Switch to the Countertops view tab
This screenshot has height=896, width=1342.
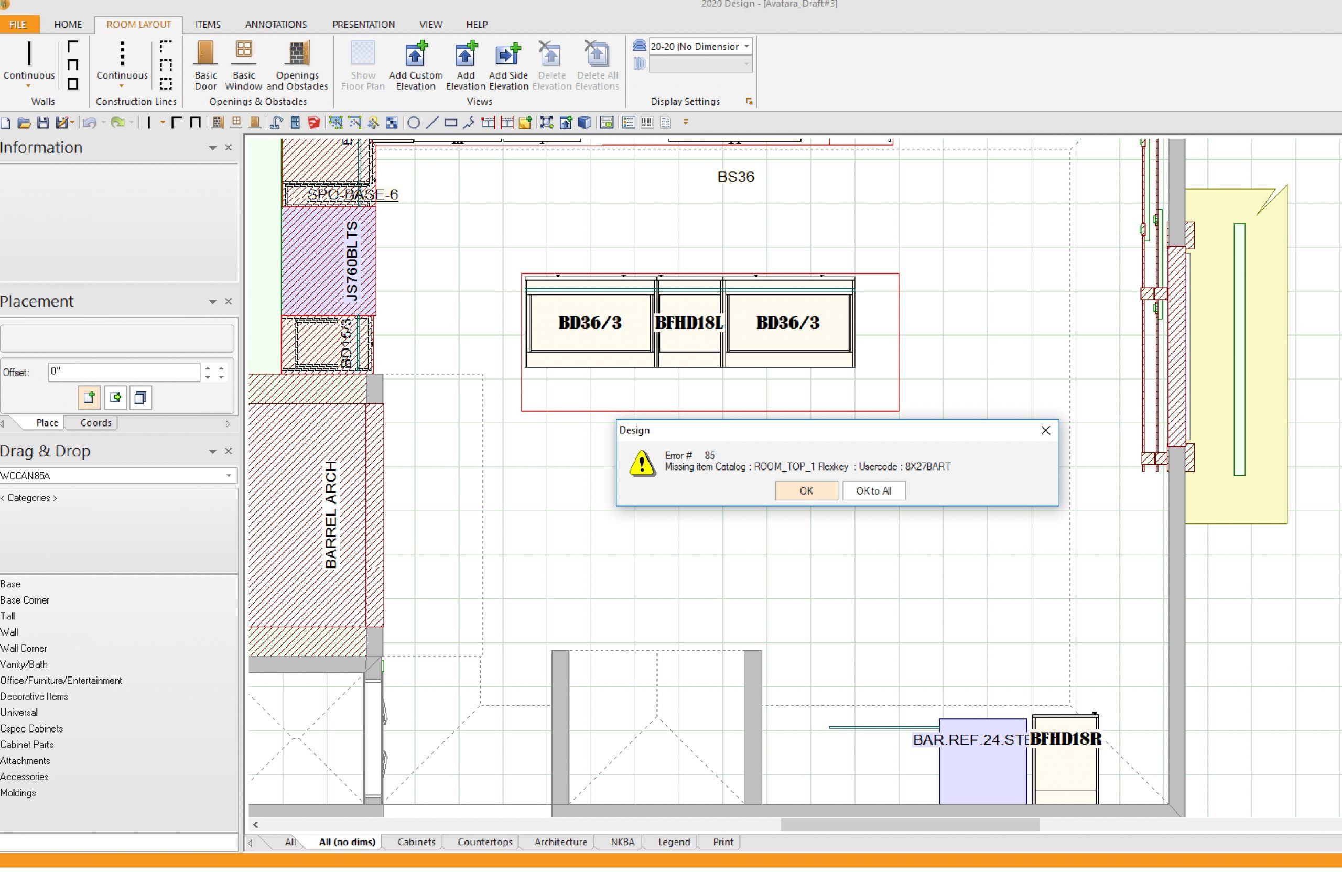coord(484,842)
